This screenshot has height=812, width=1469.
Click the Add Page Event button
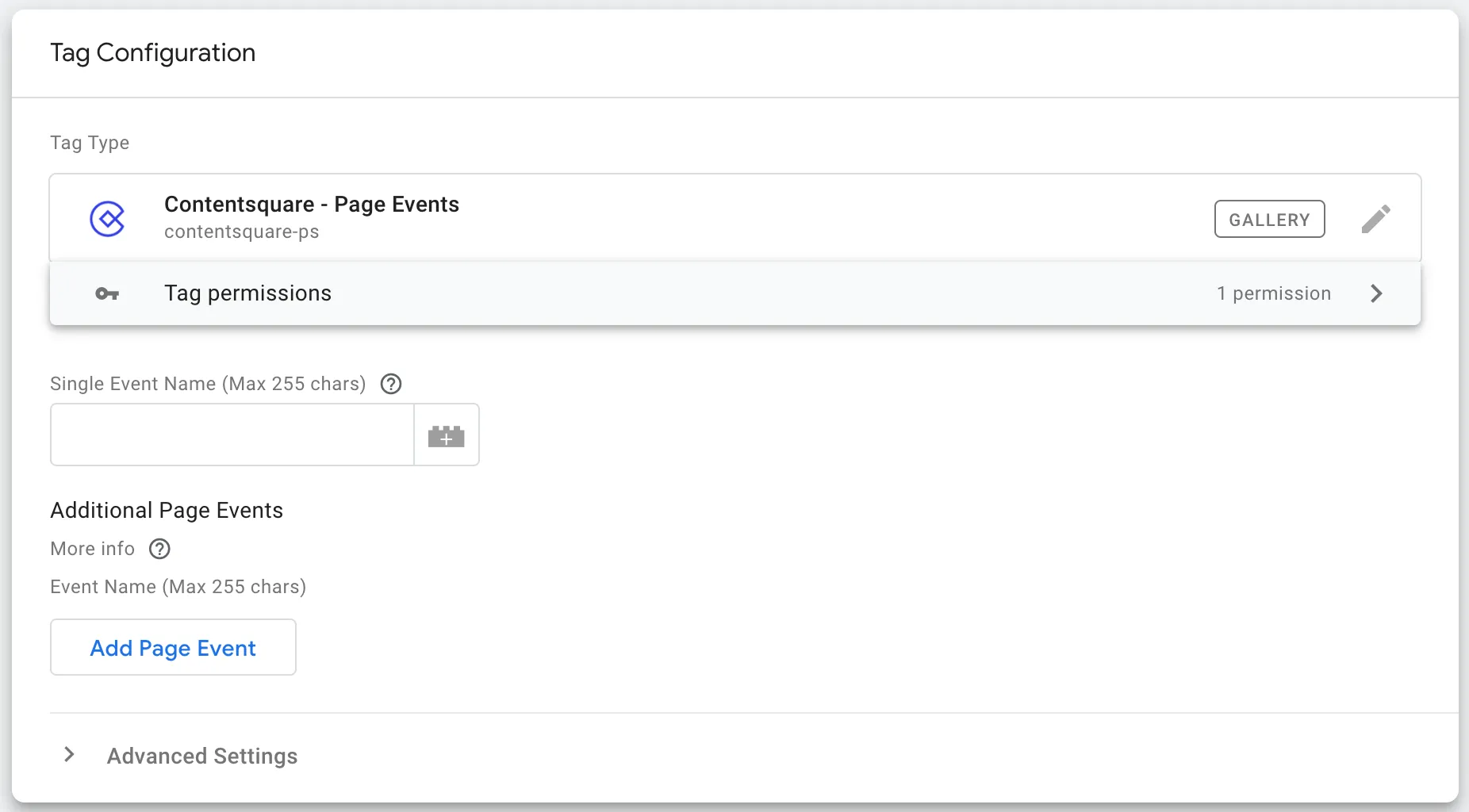pyautogui.click(x=173, y=648)
